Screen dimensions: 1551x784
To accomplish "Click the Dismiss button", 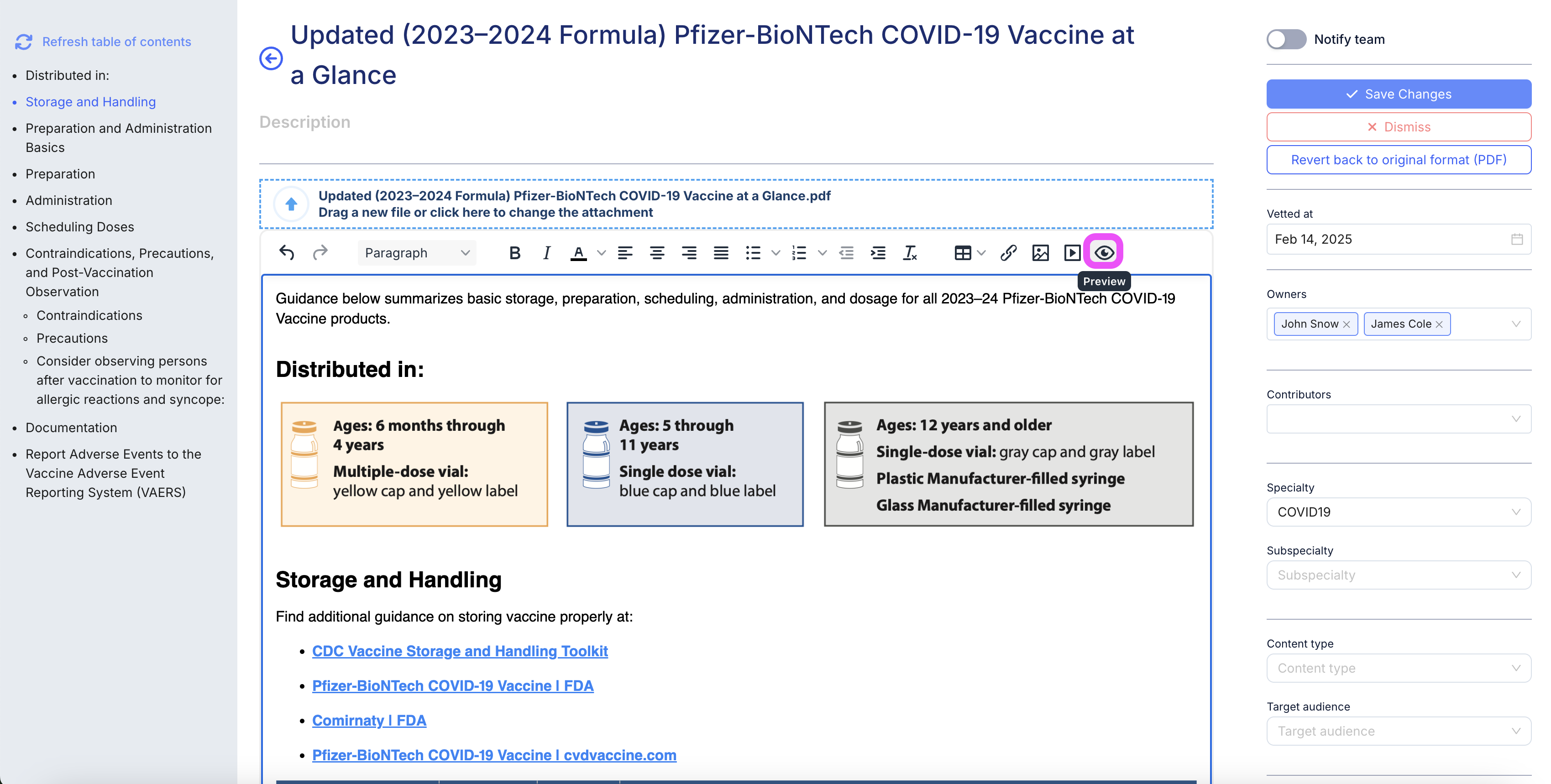I will (1399, 127).
